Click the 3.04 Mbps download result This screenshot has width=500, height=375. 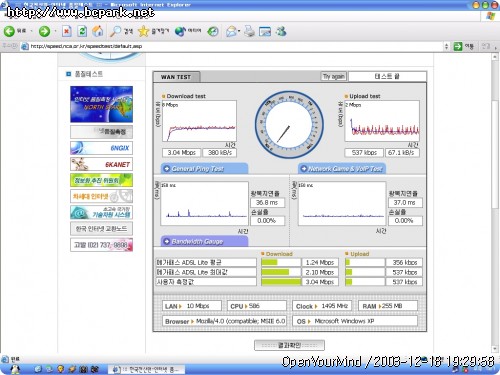tap(182, 153)
